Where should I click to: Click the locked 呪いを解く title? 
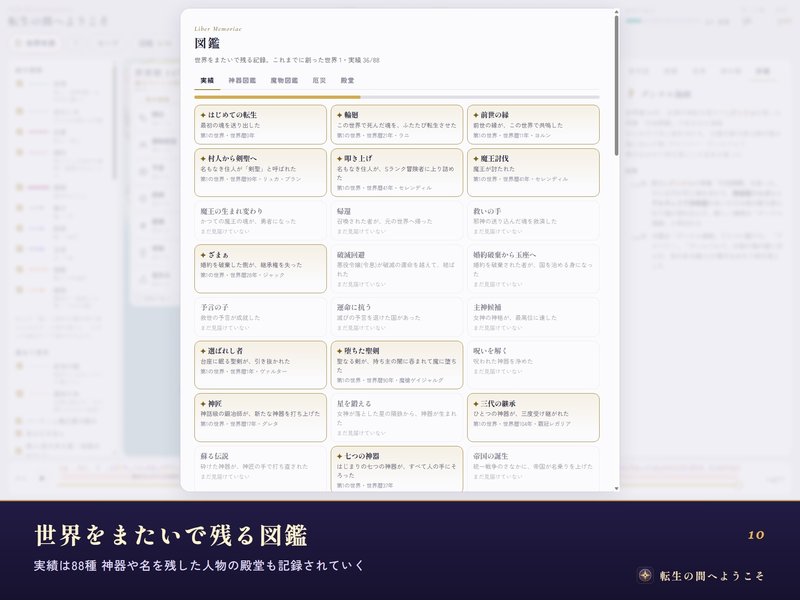[490, 351]
